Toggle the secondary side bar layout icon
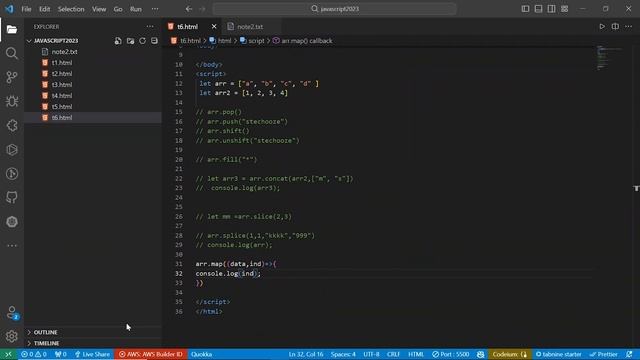The height and width of the screenshot is (360, 640). point(551,9)
